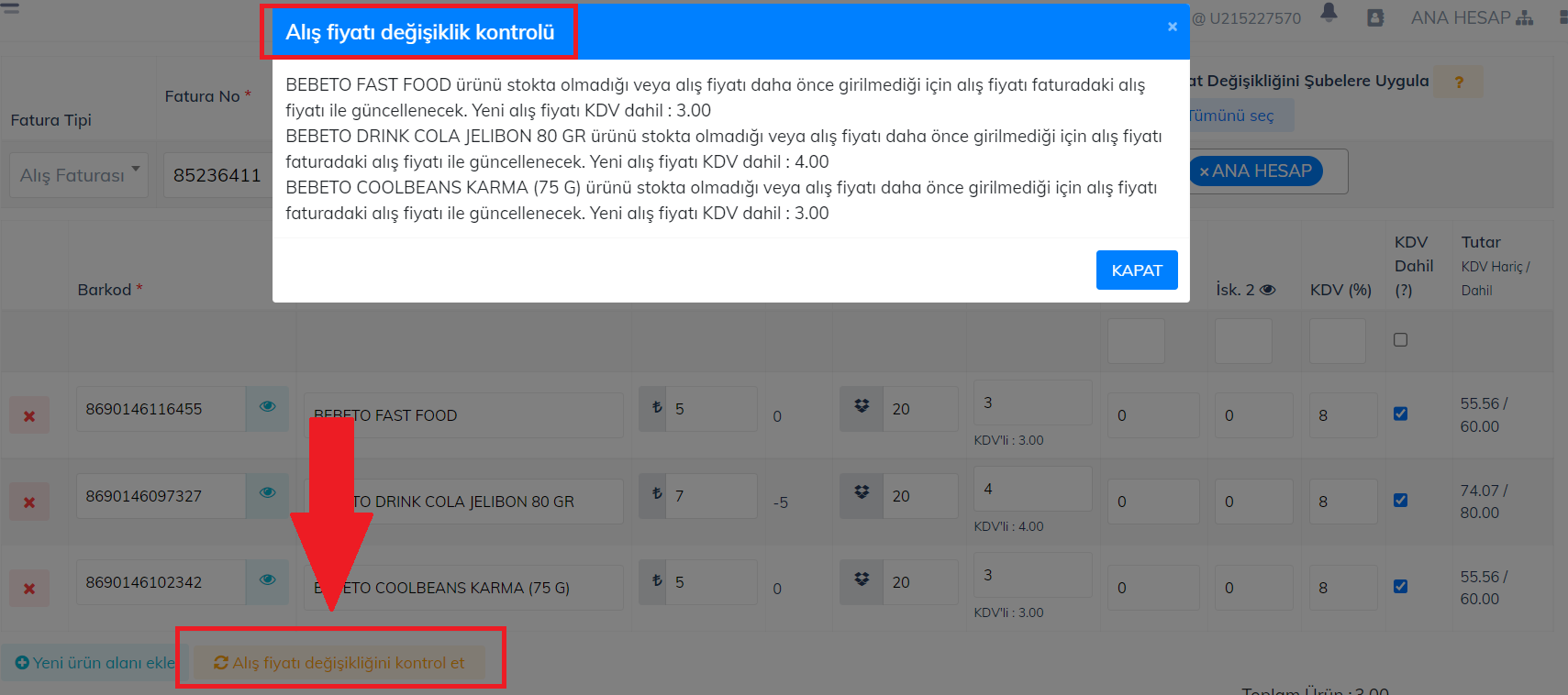Click KDV field 8 in COOLBEANS KARMA row
This screenshot has width=1568, height=695.
pos(1343,588)
